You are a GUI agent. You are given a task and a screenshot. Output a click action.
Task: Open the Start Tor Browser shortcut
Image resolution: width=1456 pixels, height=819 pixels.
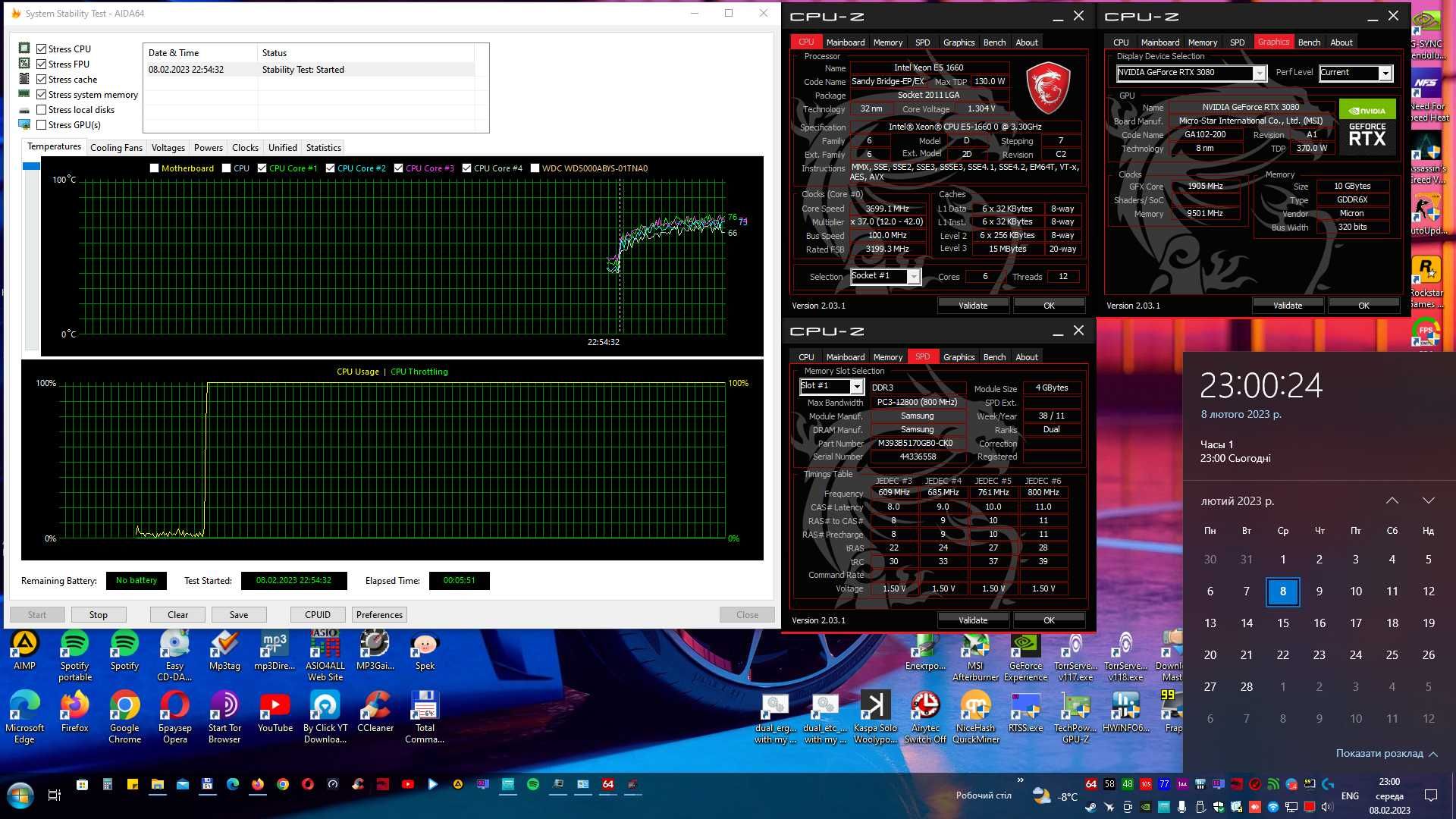coord(224,717)
